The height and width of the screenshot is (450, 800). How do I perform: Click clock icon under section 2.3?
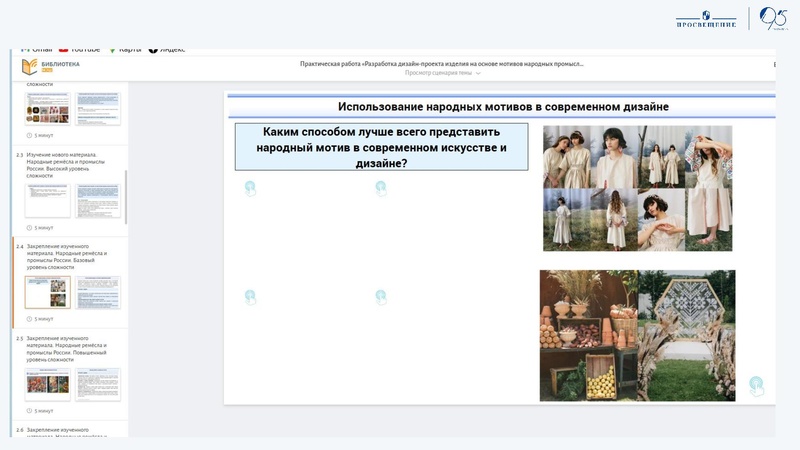[29, 228]
